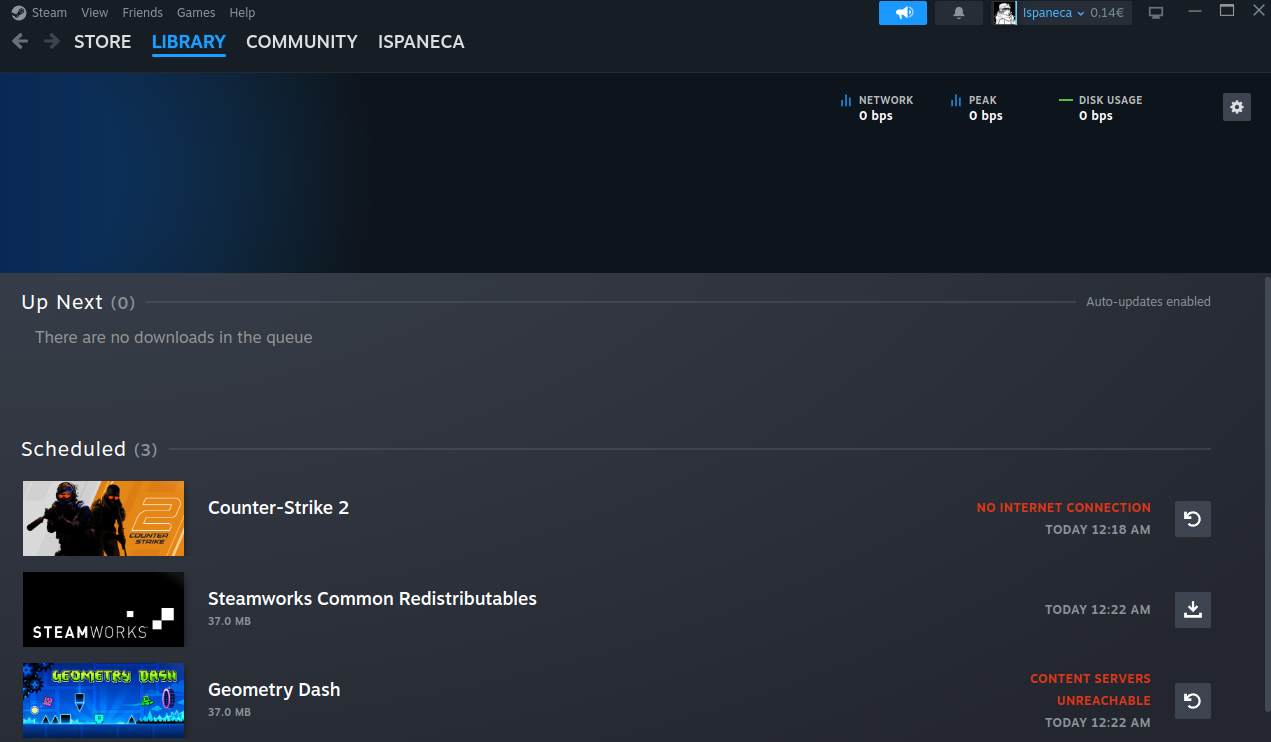This screenshot has height=742, width=1271.
Task: Click the Counter-Strike 2 title
Action: point(278,507)
